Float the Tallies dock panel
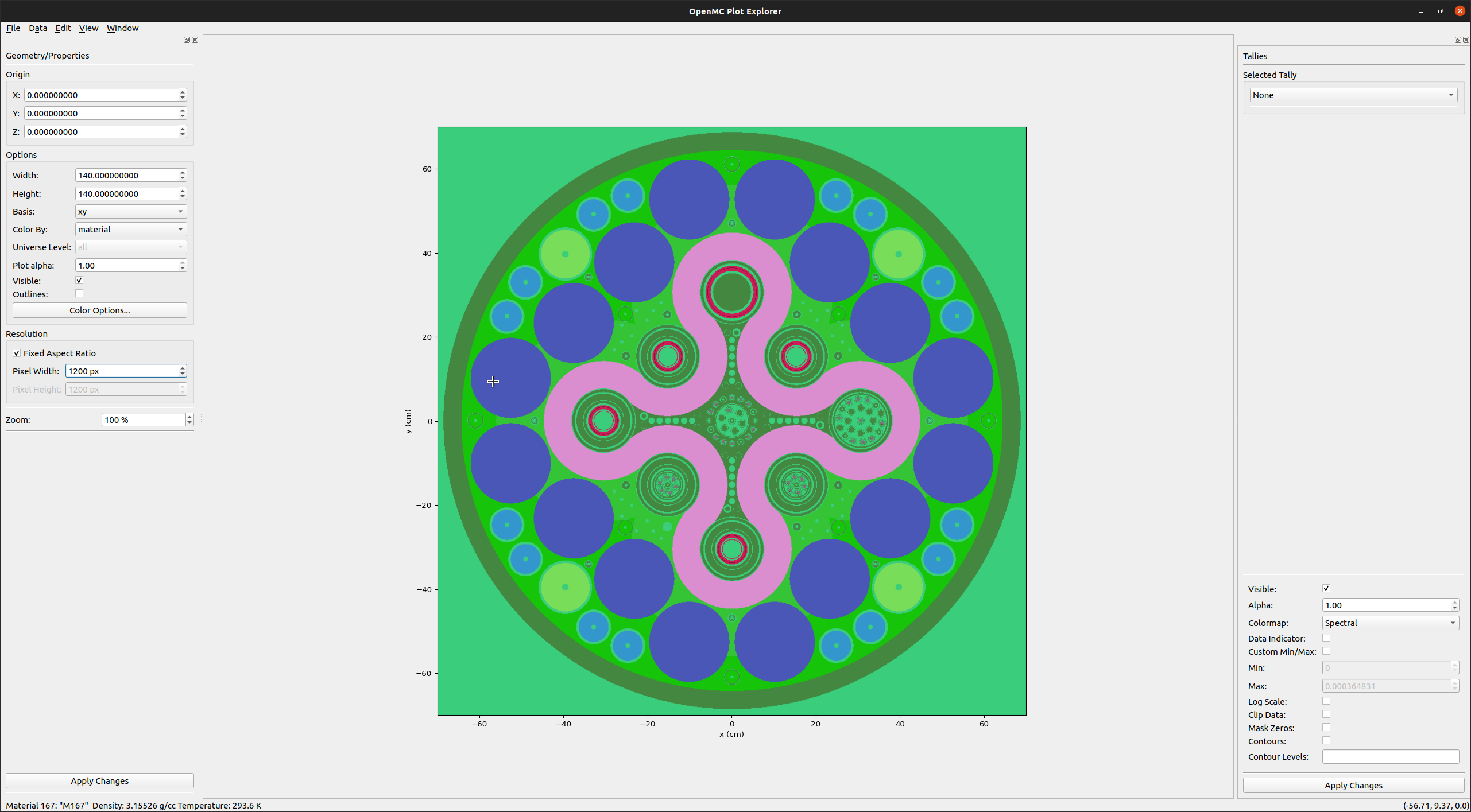The image size is (1471, 812). pos(1457,40)
